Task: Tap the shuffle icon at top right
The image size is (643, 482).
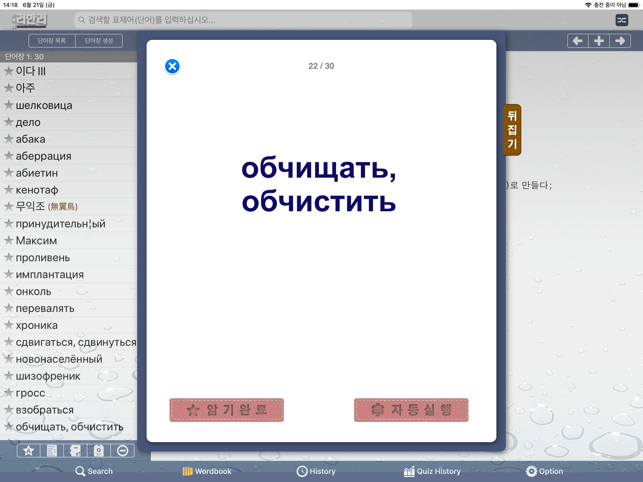Action: point(622,20)
